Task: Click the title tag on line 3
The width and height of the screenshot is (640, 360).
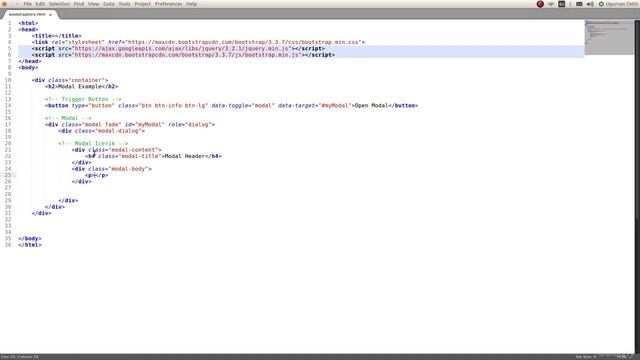Action: click(x=56, y=36)
